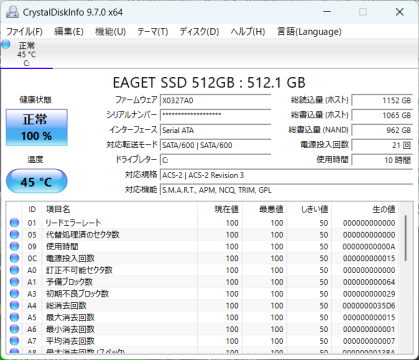Screen dimensions: 419x360
Task: Click the status circle for 平均消去回数
Action: [x=14, y=341]
